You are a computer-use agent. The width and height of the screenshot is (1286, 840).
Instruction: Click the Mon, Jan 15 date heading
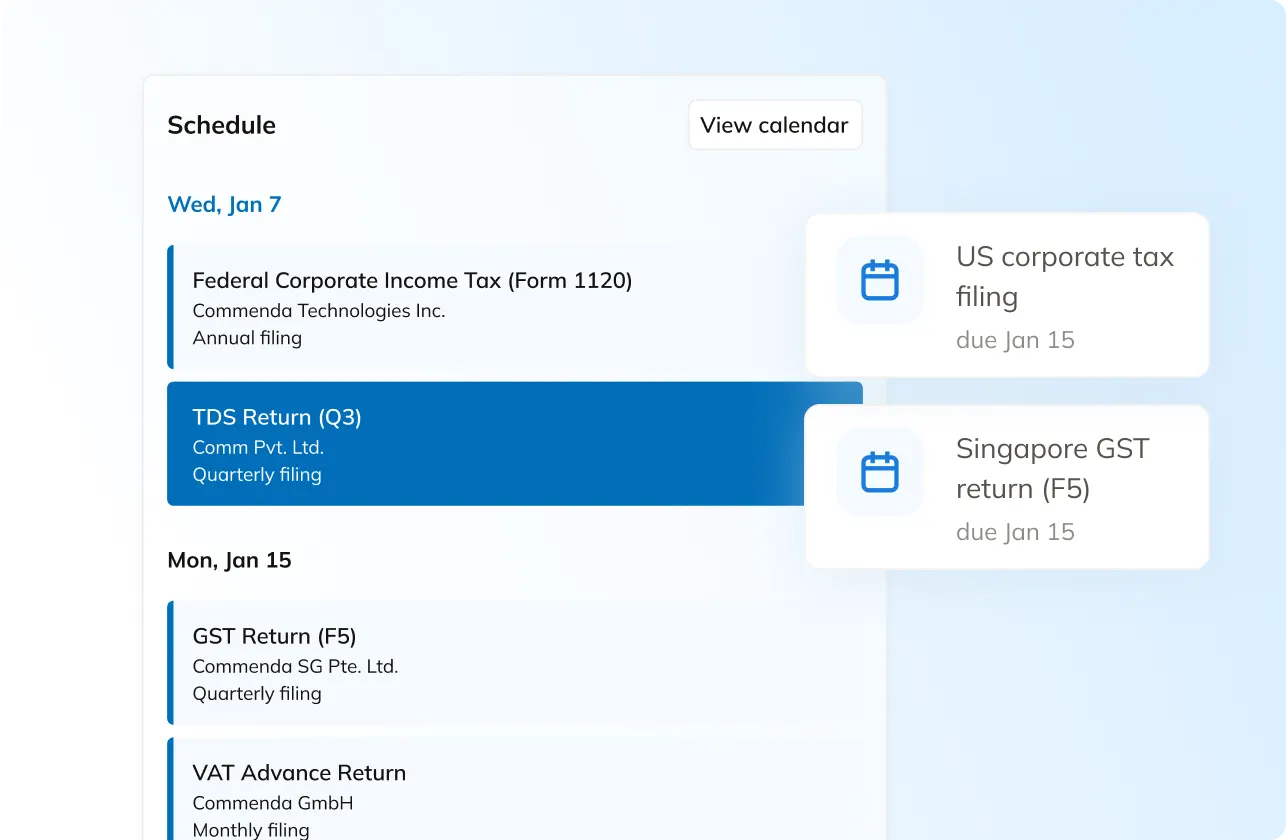(229, 561)
